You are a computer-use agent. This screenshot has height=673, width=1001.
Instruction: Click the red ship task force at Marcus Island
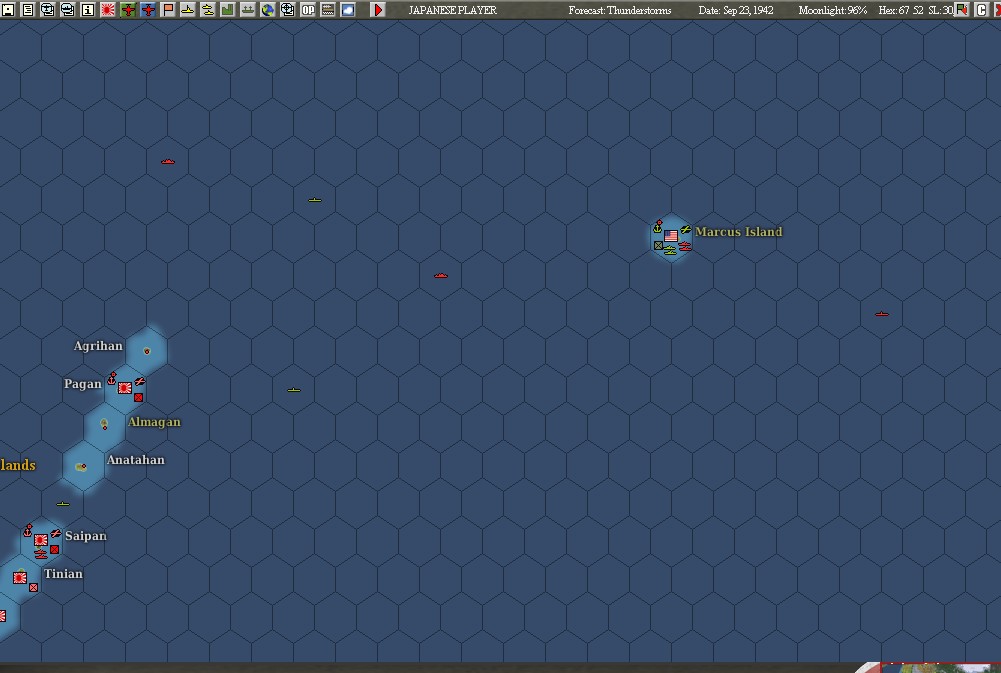[x=685, y=246]
